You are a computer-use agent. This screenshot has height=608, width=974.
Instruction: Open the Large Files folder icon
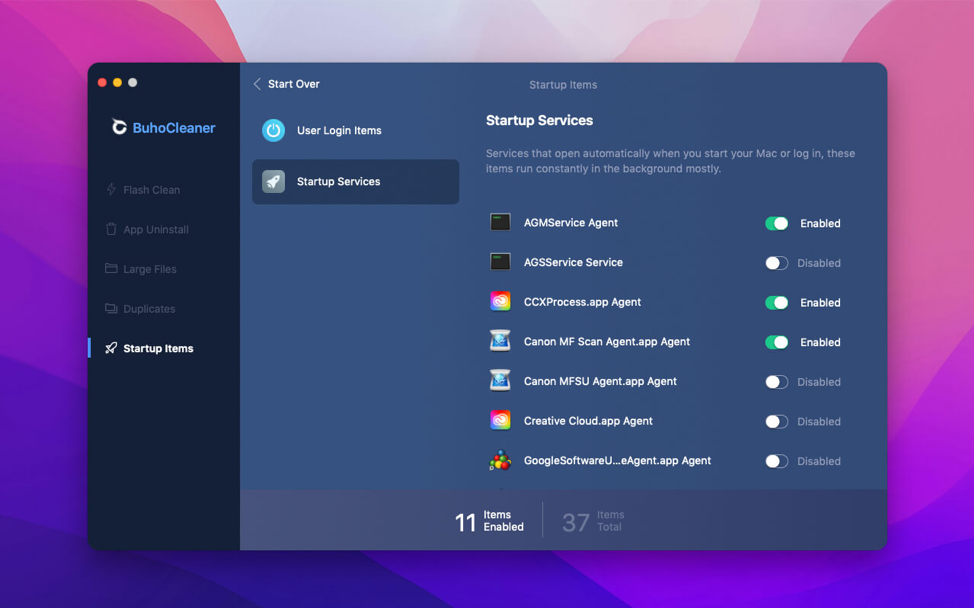111,268
